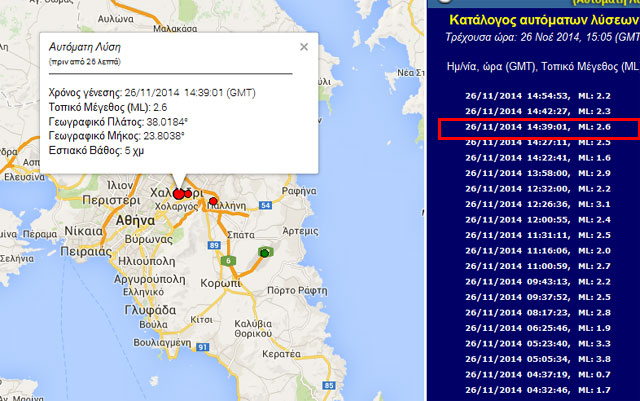Click the red earthquake marker near Παλλήνη
640x401 pixels.
tap(213, 202)
